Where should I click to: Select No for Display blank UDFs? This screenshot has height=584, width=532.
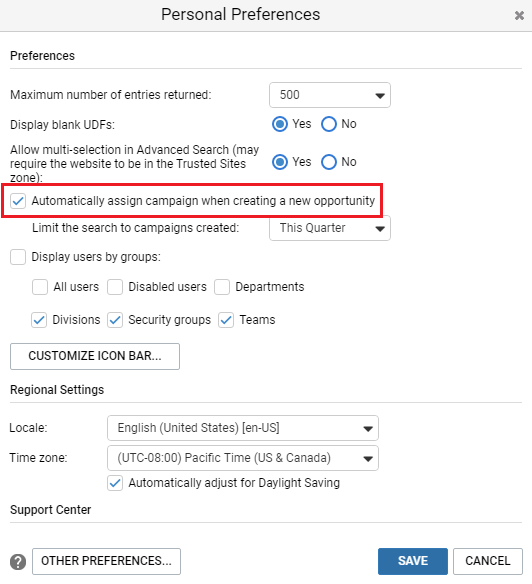click(329, 124)
